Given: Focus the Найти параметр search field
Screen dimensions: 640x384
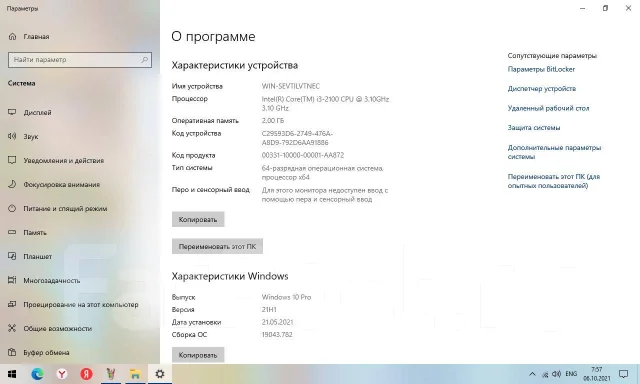Looking at the screenshot, I should (80, 60).
